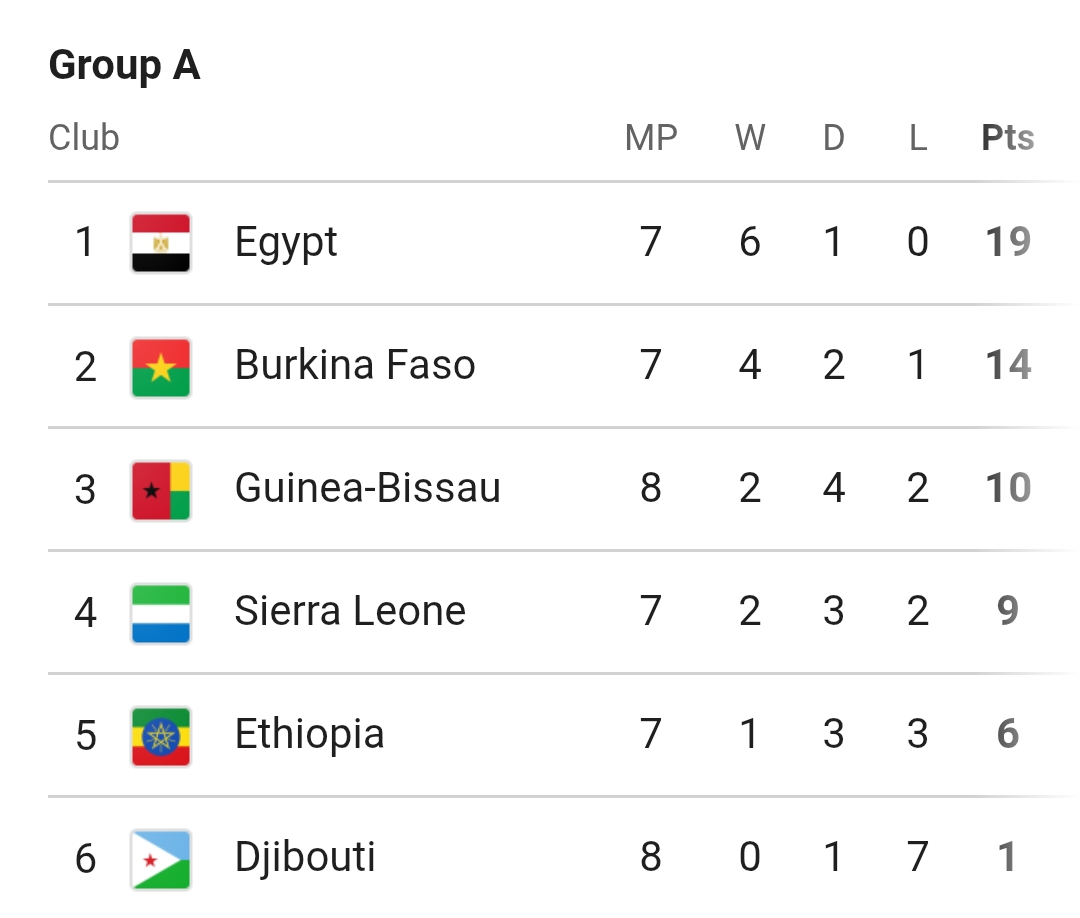
Task: Click Egypt's 19 points value
Action: click(x=1007, y=243)
